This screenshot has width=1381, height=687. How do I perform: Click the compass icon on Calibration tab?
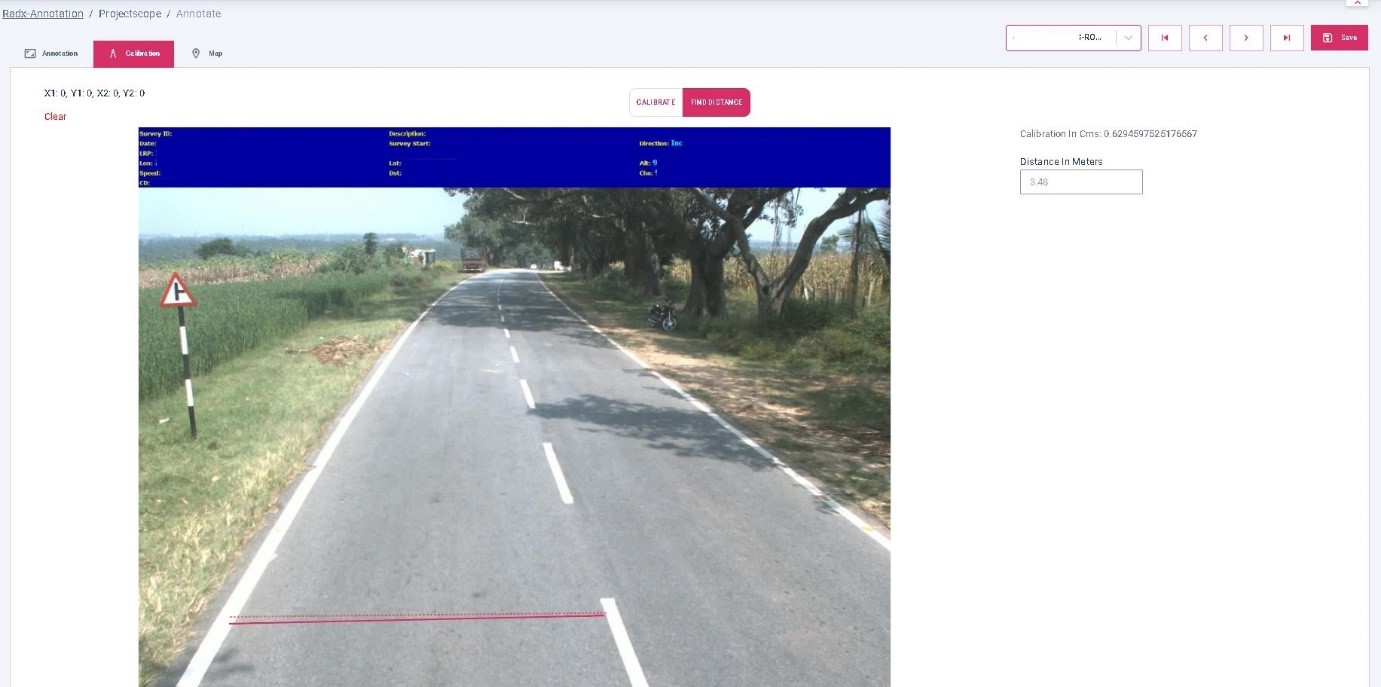tap(113, 53)
